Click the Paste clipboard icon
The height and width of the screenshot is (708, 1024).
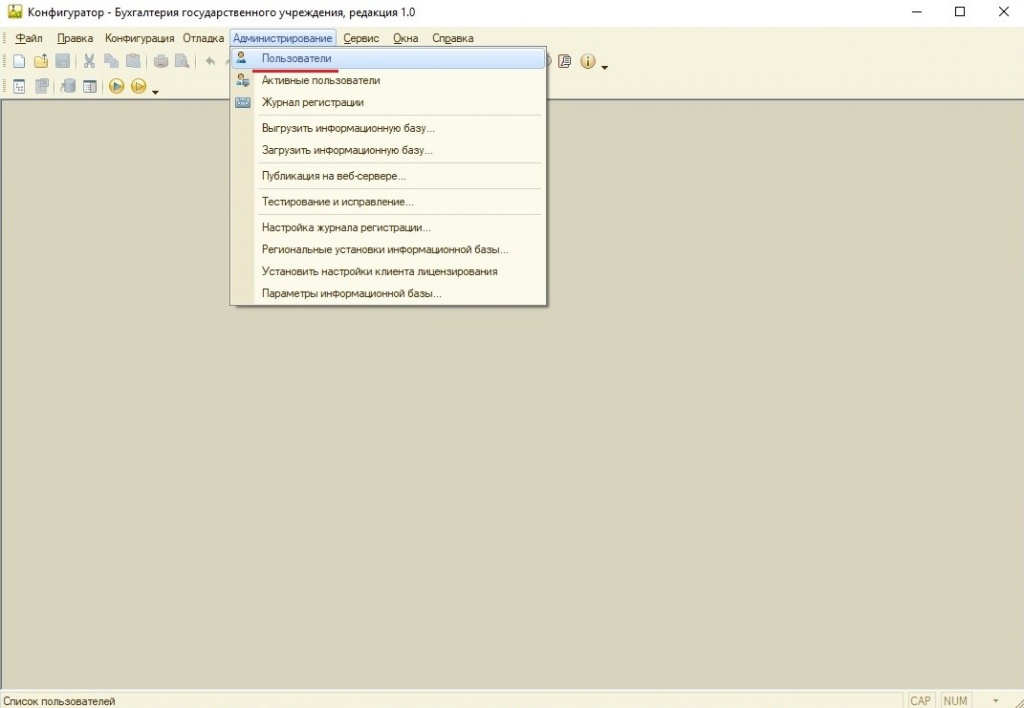[x=133, y=61]
